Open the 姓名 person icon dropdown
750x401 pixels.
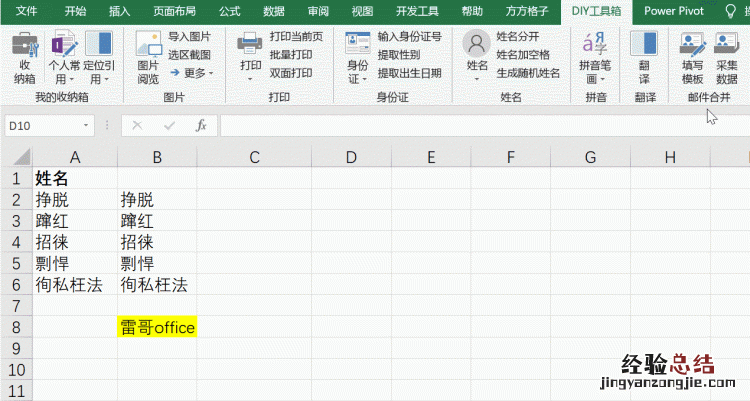click(x=476, y=56)
